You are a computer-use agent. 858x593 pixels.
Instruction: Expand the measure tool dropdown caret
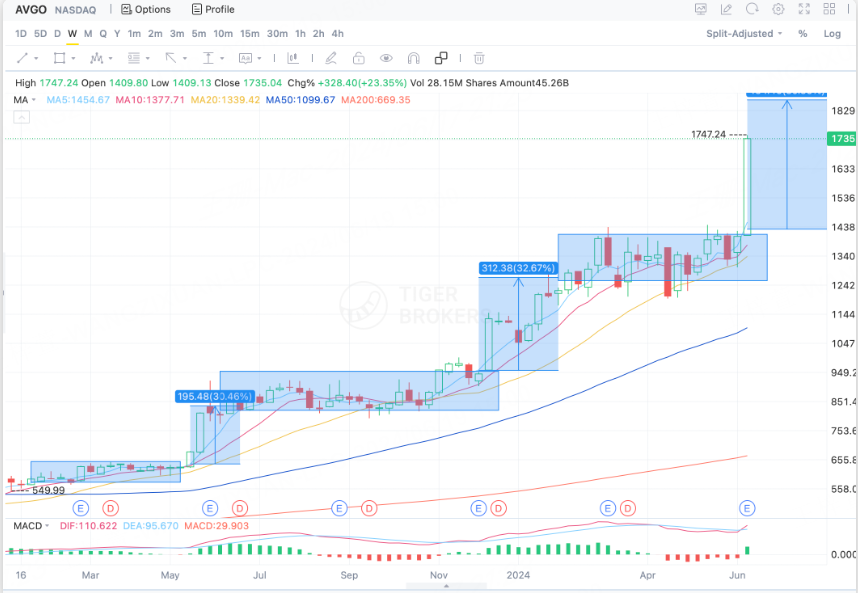pyautogui.click(x=222, y=59)
